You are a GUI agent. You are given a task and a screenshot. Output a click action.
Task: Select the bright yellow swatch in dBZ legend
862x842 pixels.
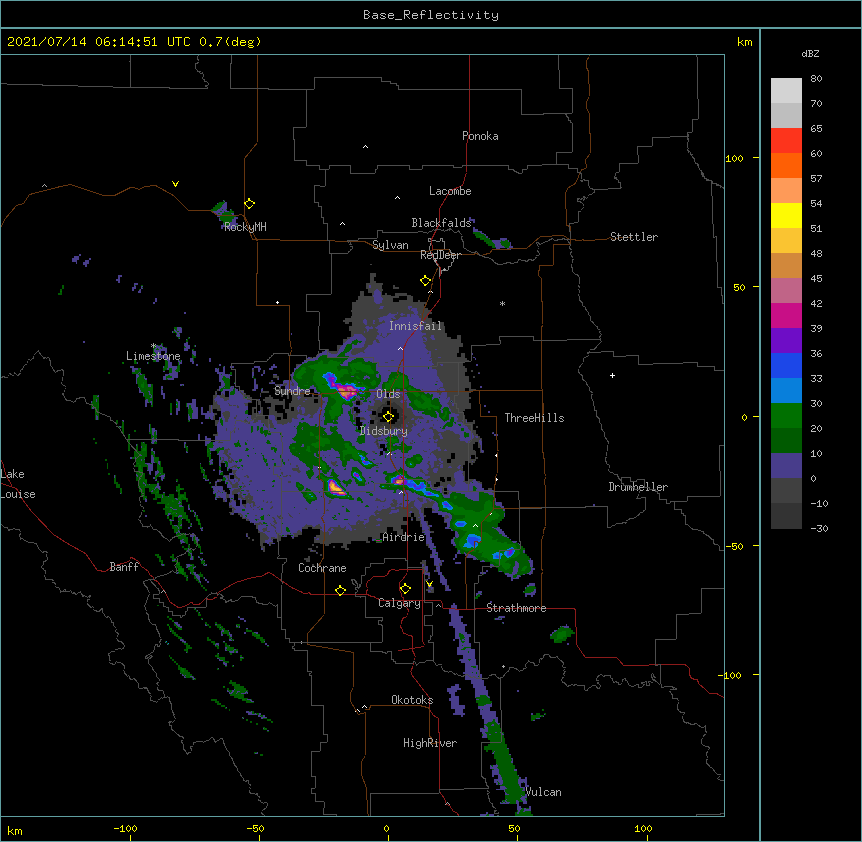point(786,215)
